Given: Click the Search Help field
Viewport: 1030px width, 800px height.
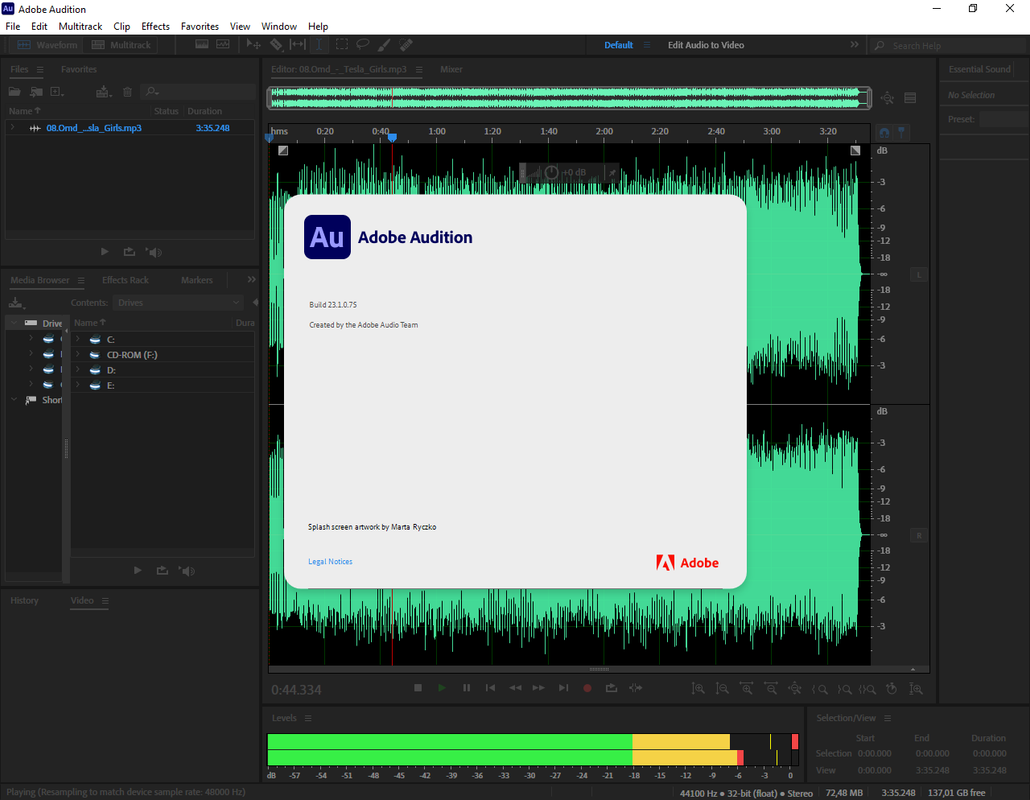Looking at the screenshot, I should point(950,45).
